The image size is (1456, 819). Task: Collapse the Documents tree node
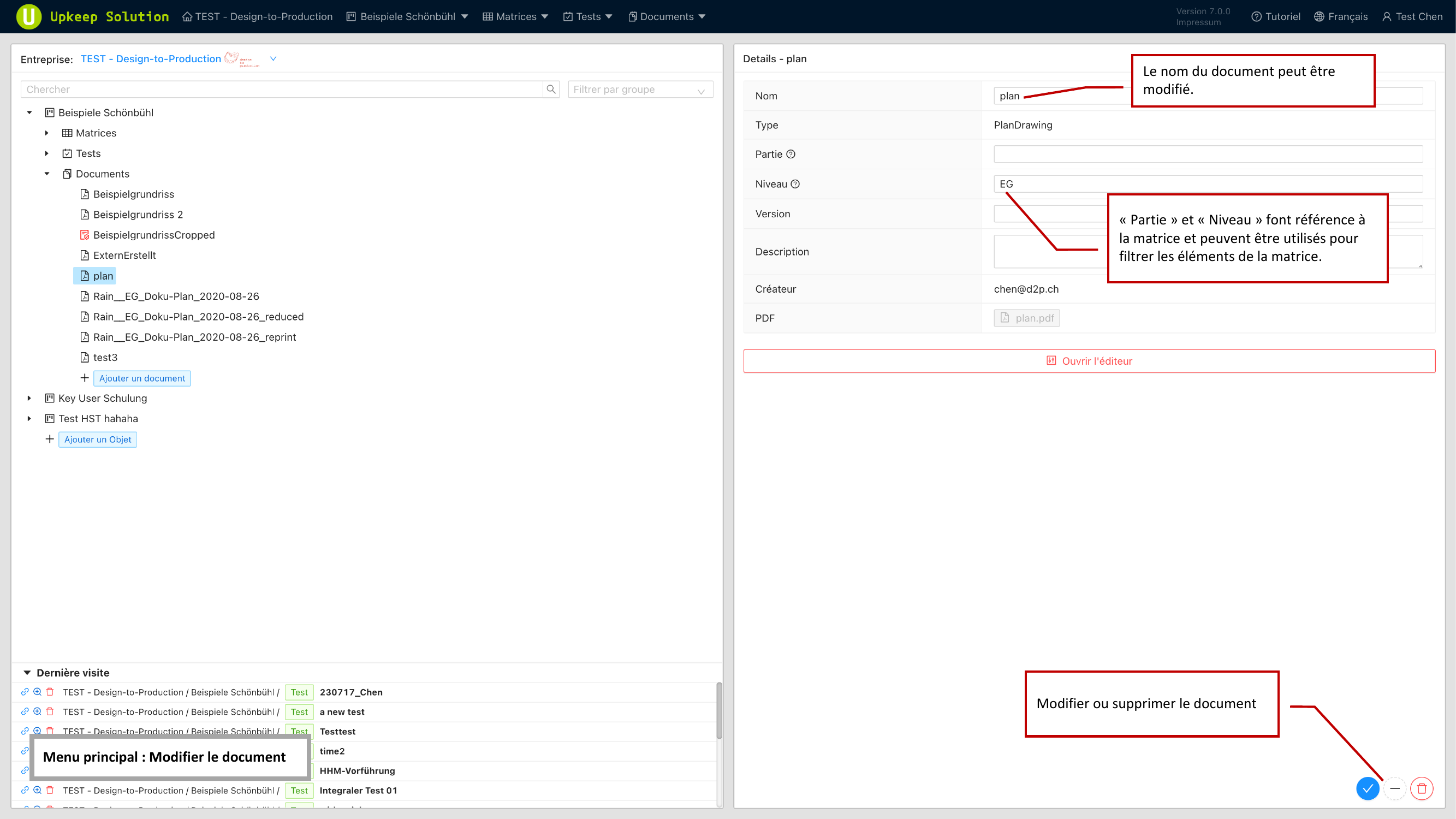(x=47, y=174)
